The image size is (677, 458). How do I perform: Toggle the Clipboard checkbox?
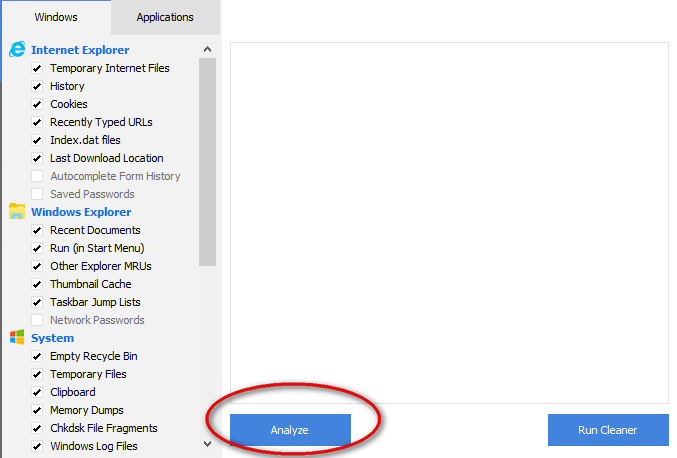[x=37, y=392]
